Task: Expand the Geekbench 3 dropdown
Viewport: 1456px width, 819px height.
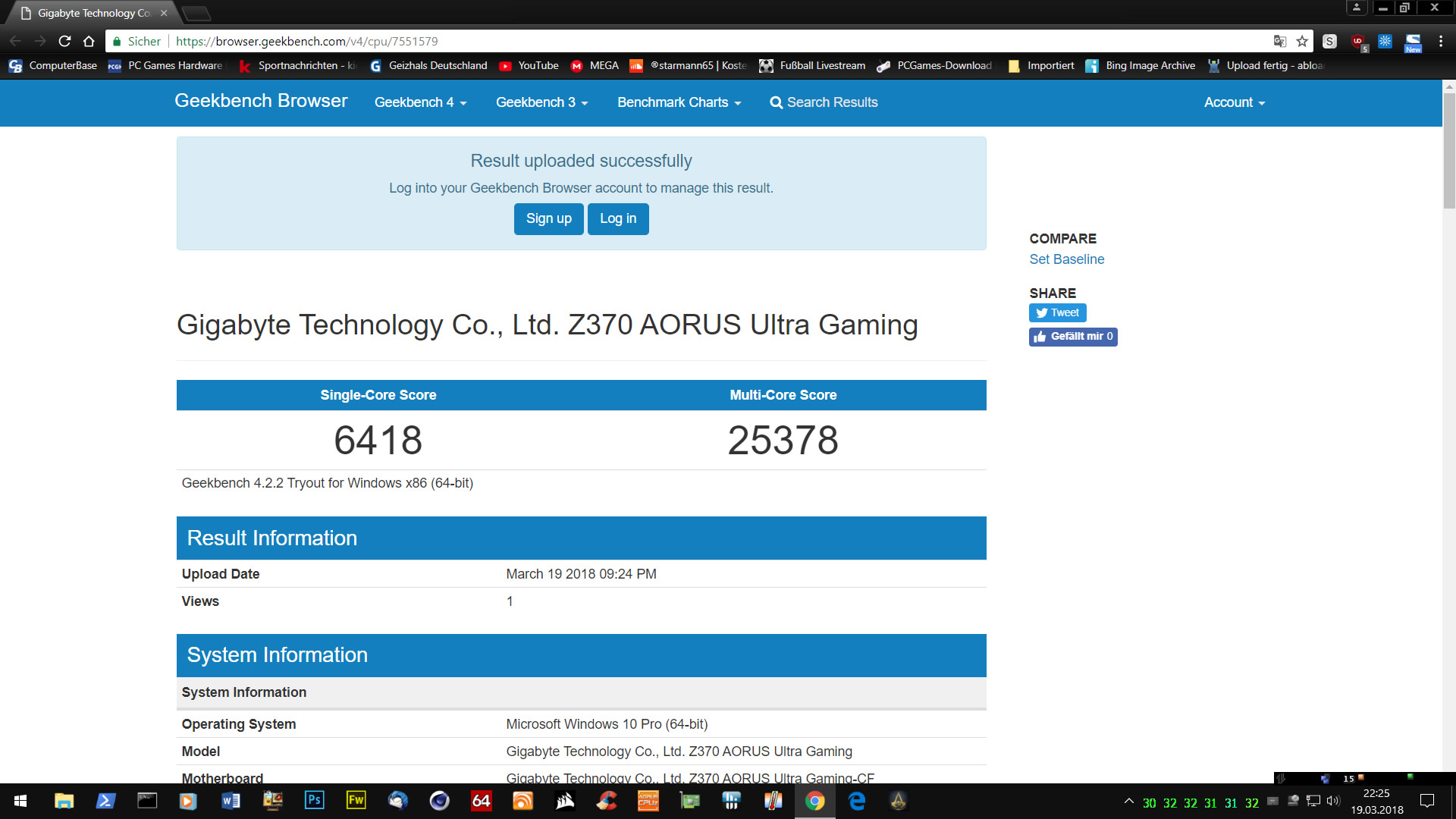Action: click(x=541, y=102)
